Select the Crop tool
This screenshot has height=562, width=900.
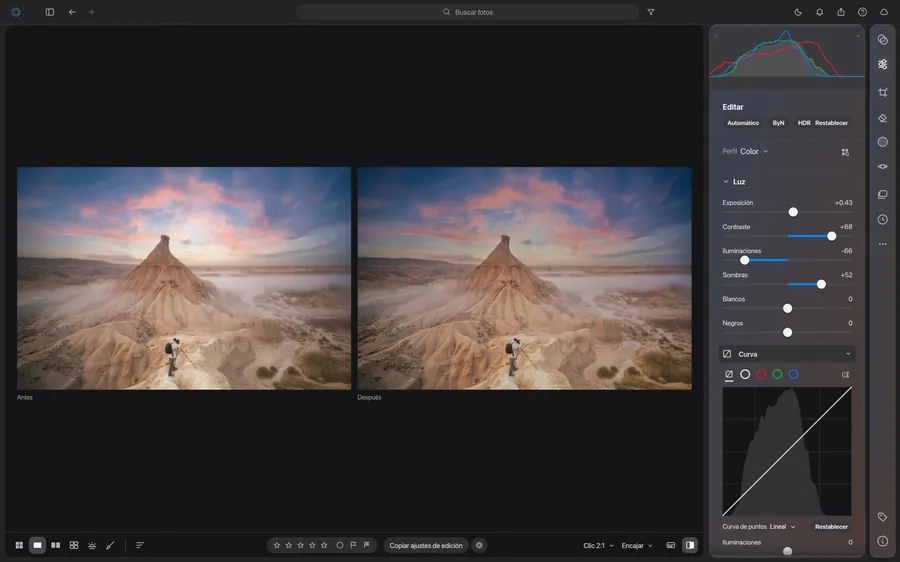pyautogui.click(x=883, y=92)
